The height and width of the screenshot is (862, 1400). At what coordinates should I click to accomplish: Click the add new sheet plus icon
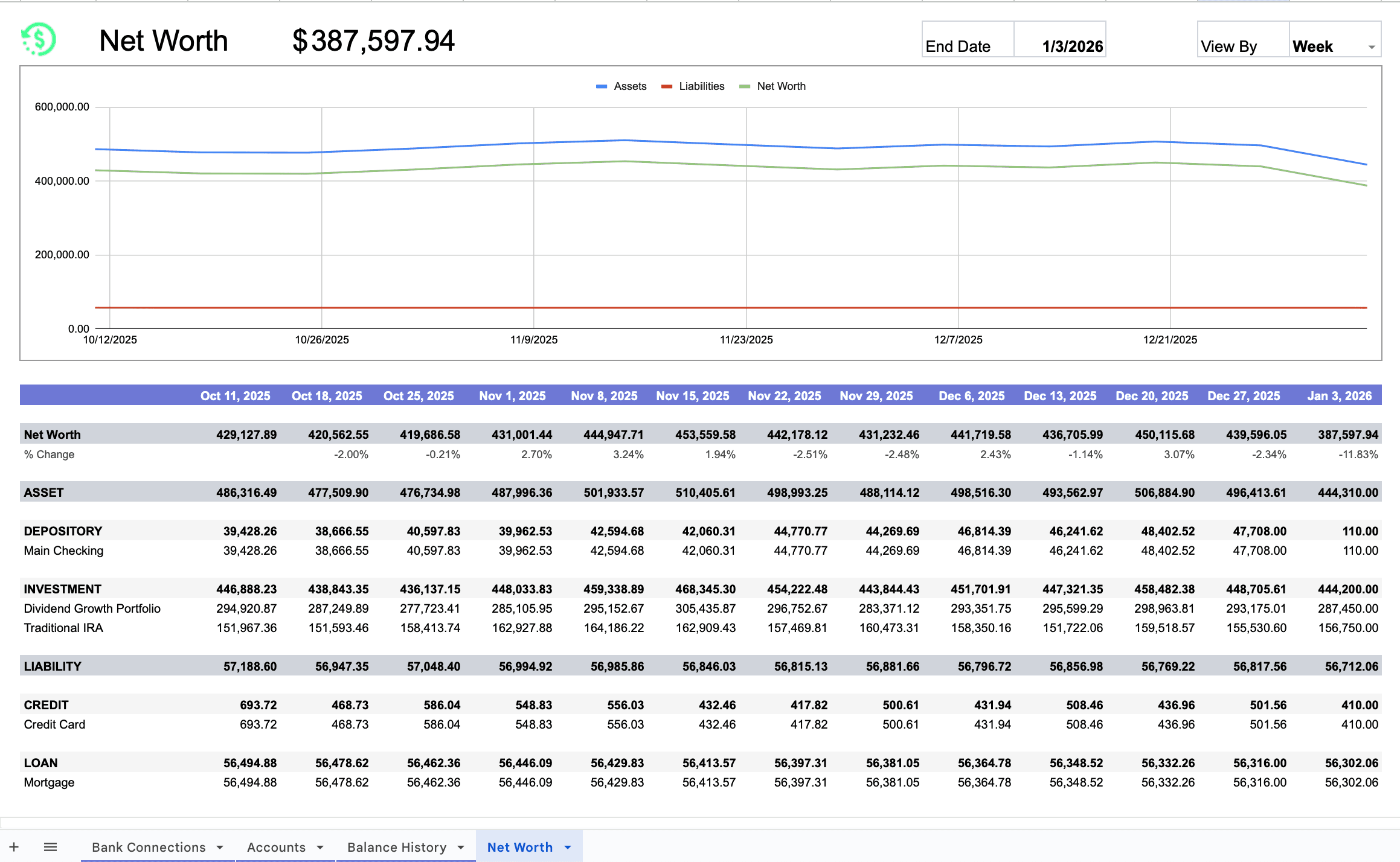[14, 846]
